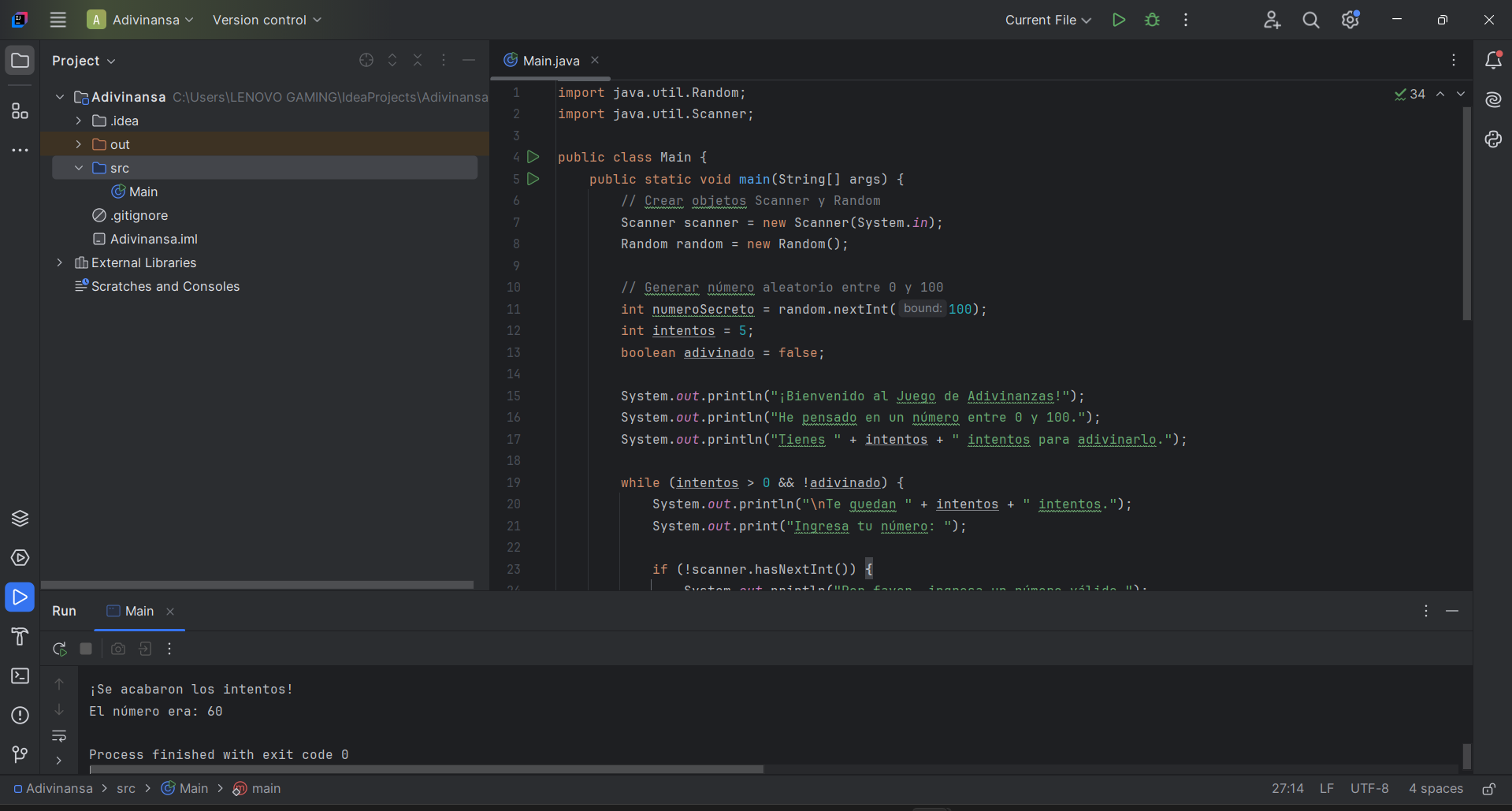
Task: Open Services tool window icon
Action: [x=20, y=557]
